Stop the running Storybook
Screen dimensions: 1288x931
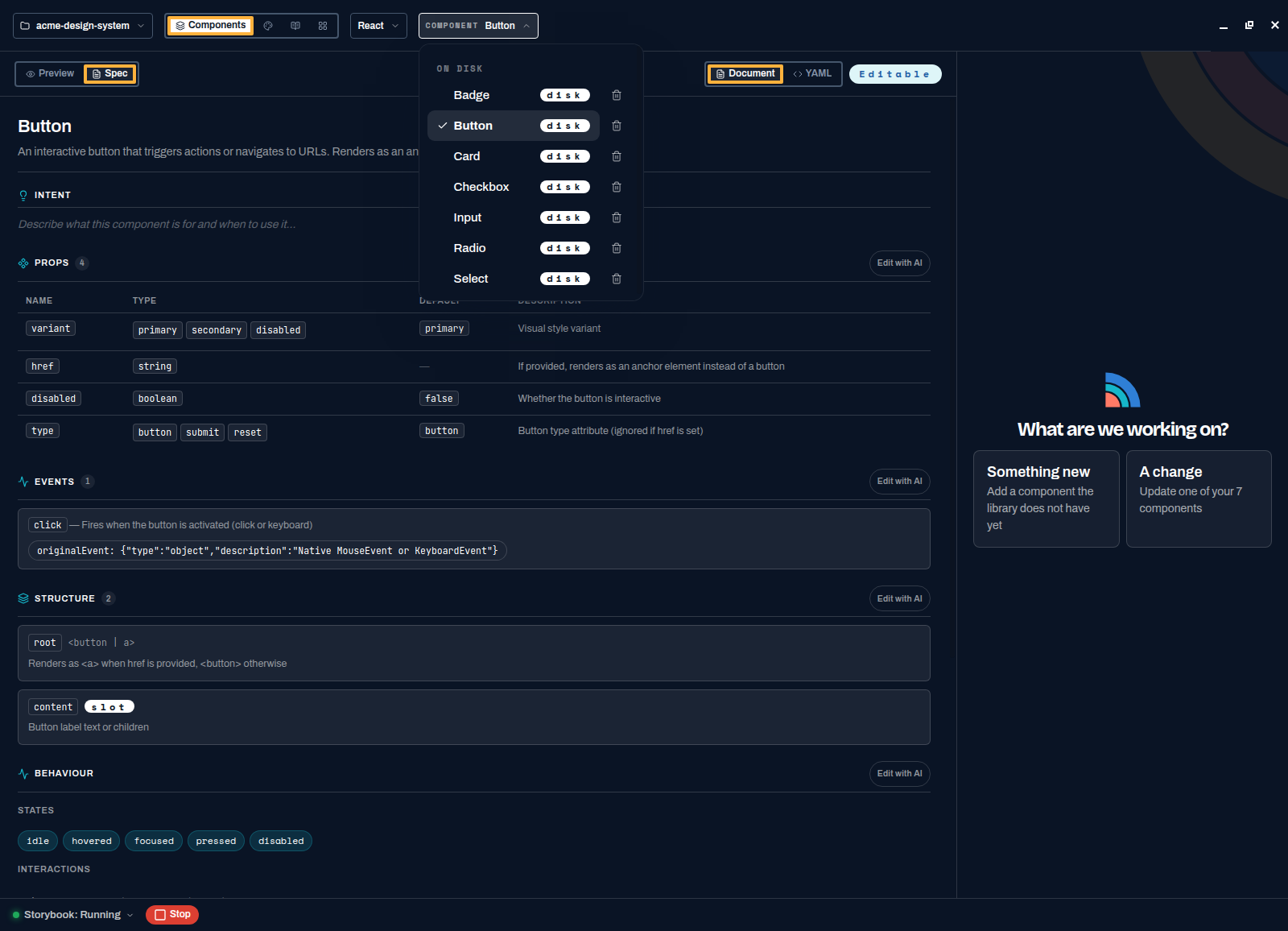click(172, 915)
